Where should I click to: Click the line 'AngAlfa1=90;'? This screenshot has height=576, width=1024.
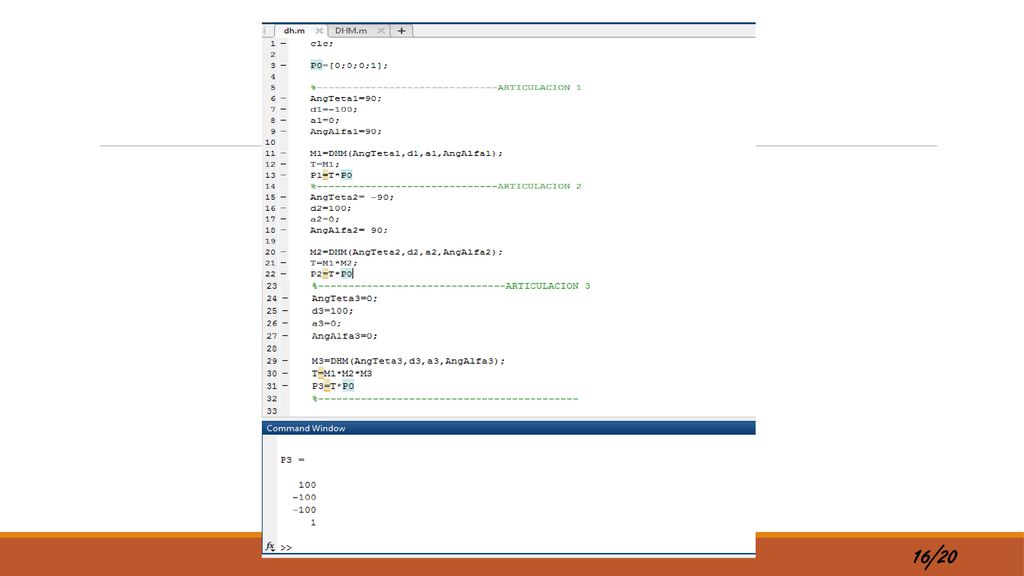point(345,132)
